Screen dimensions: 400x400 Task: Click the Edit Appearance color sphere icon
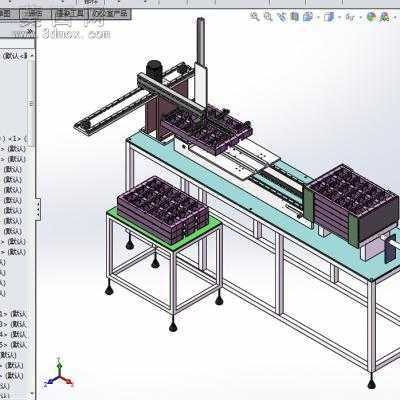pos(371,16)
